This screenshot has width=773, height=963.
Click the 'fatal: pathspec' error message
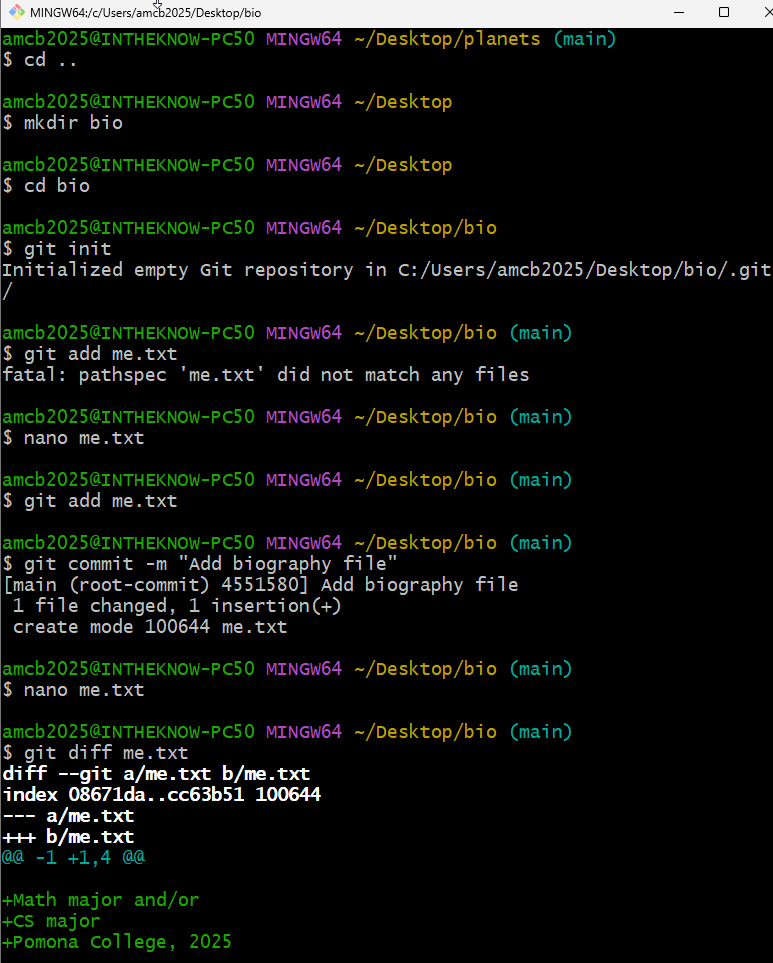point(266,375)
